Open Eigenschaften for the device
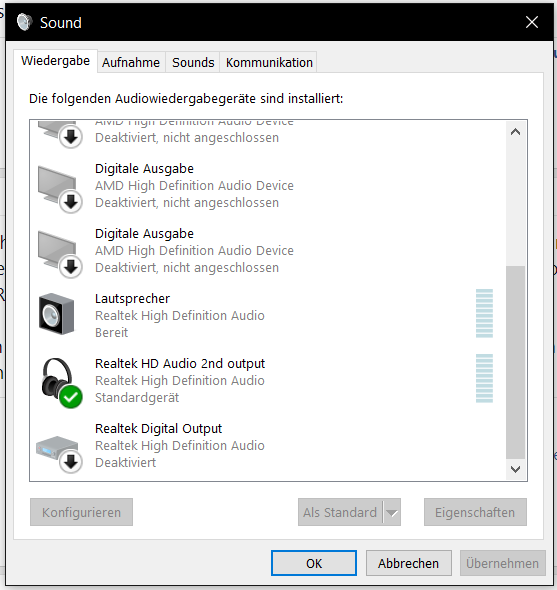 475,512
